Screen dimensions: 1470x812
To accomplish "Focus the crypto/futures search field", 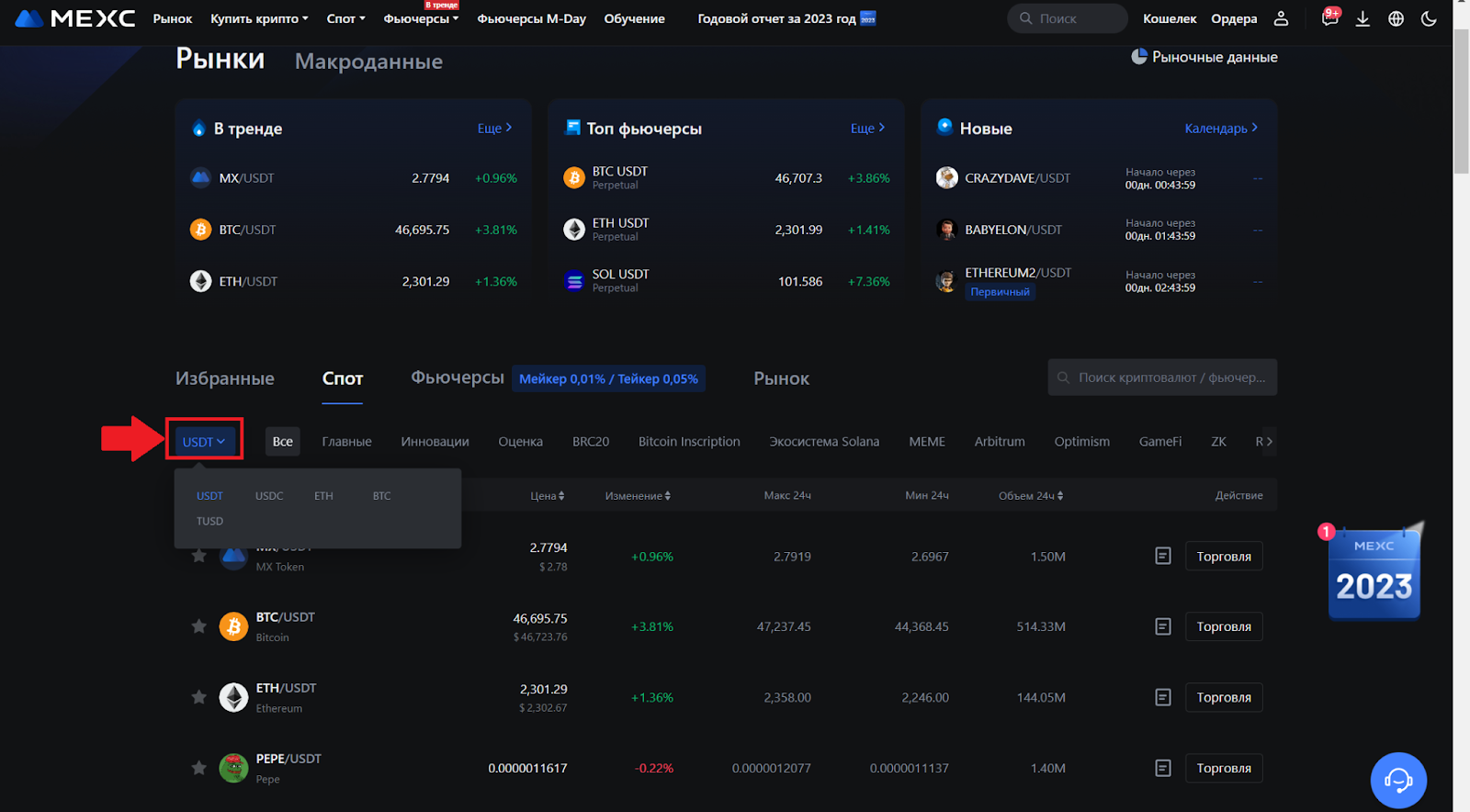I will 1162,378.
